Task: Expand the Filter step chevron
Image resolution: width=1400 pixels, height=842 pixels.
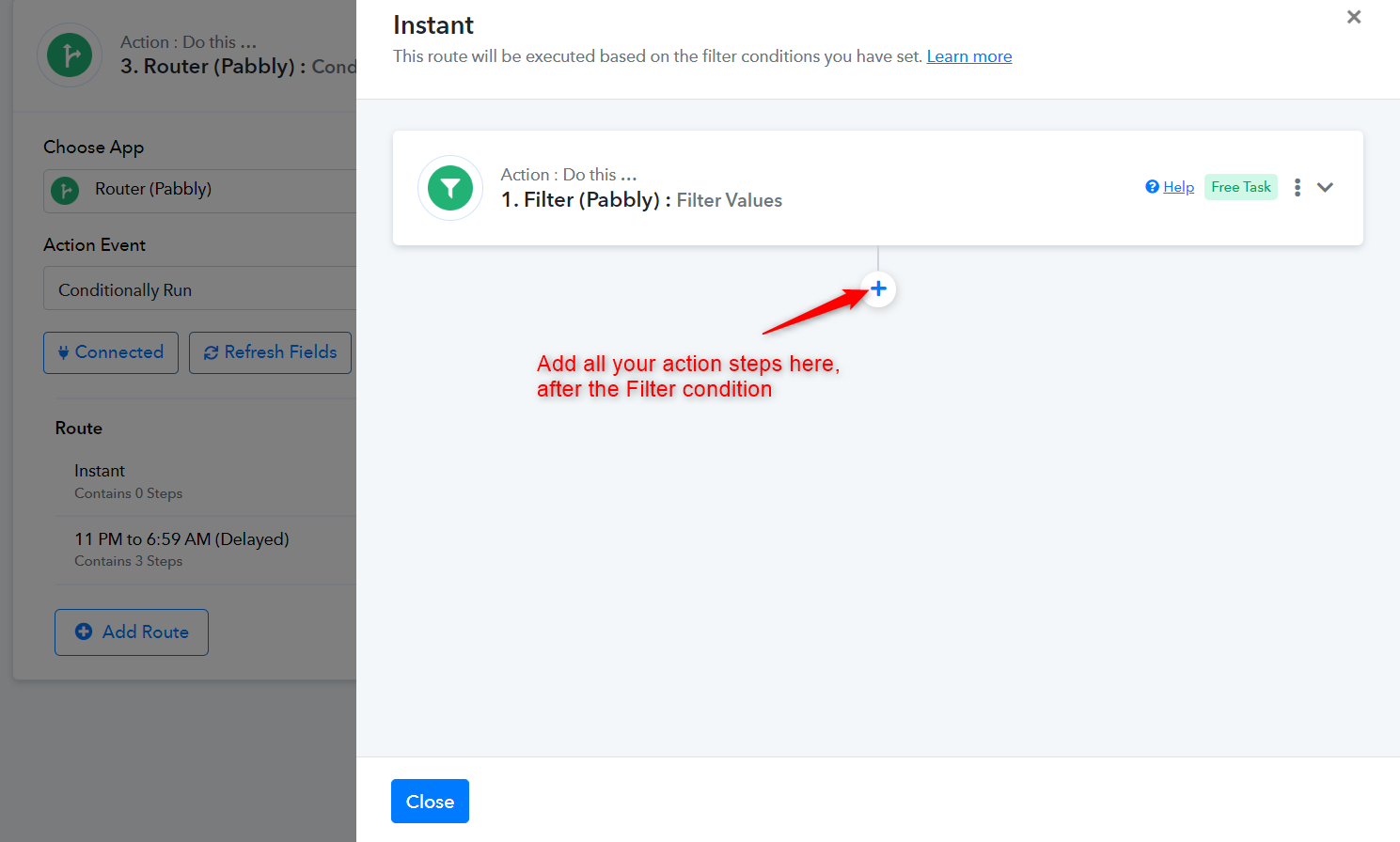Action: click(x=1325, y=187)
